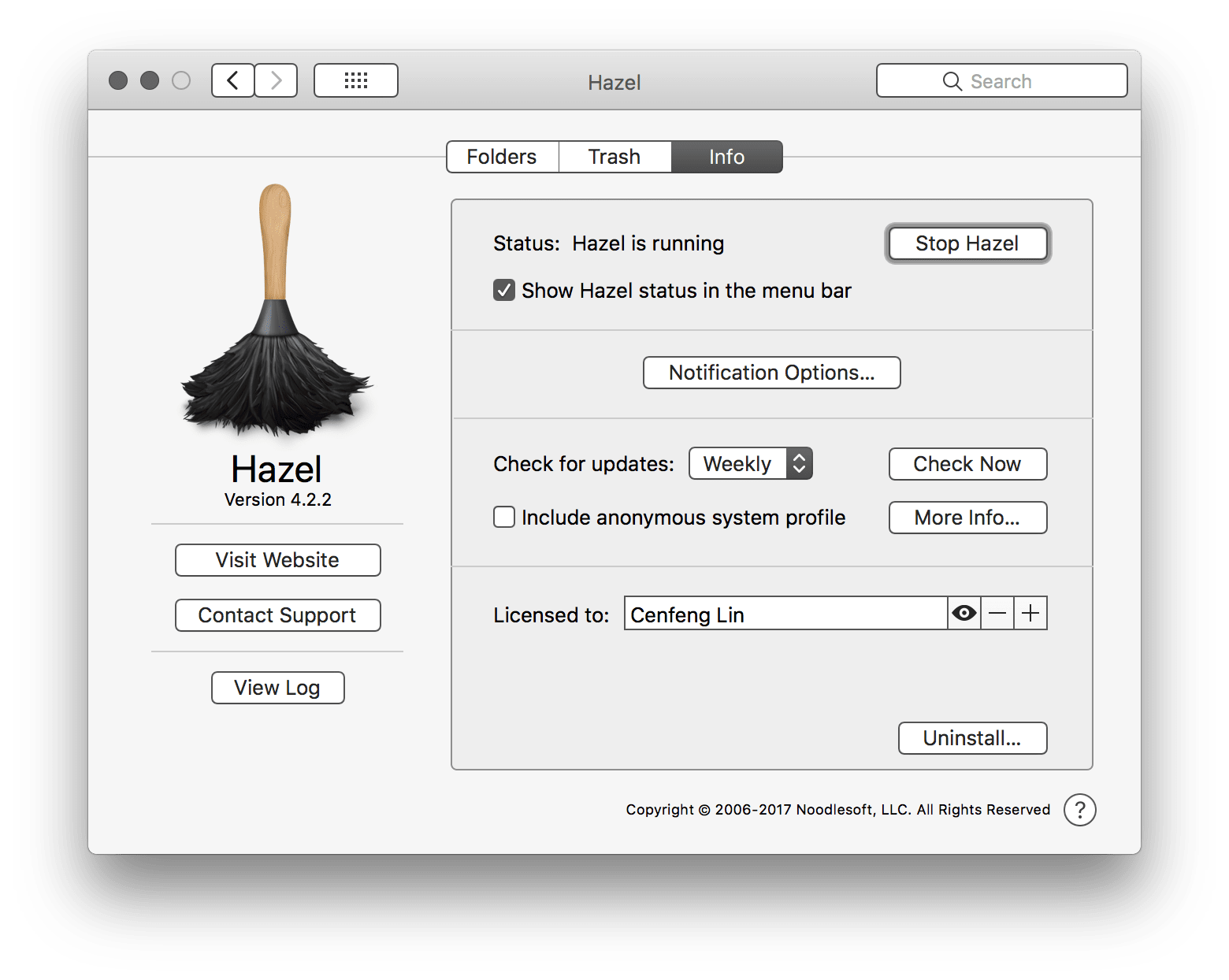Uncheck Show Hazel status in menu bar
This screenshot has width=1229, height=980.
(x=504, y=291)
